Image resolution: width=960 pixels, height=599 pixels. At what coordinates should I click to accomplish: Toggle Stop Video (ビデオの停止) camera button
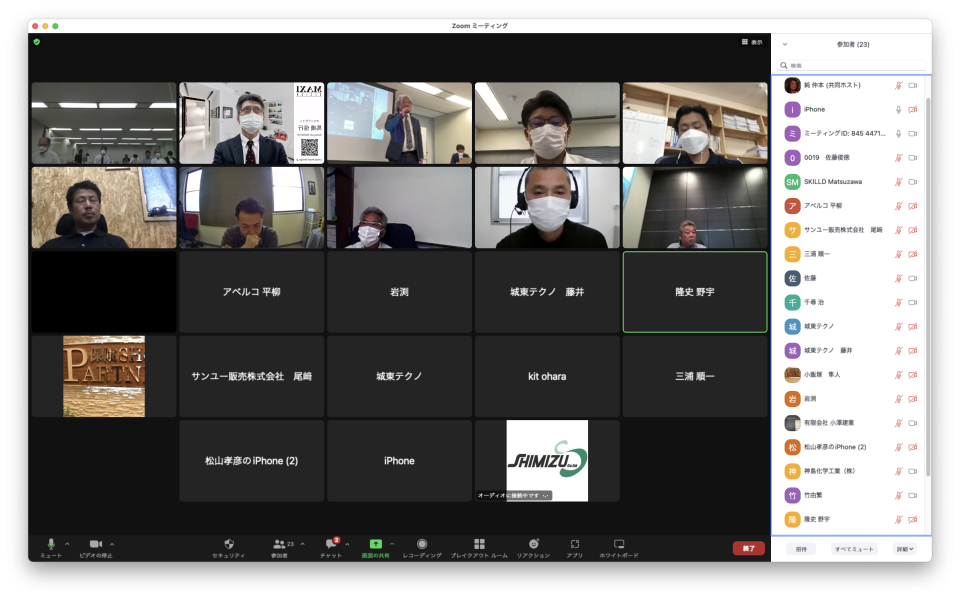pyautogui.click(x=95, y=544)
